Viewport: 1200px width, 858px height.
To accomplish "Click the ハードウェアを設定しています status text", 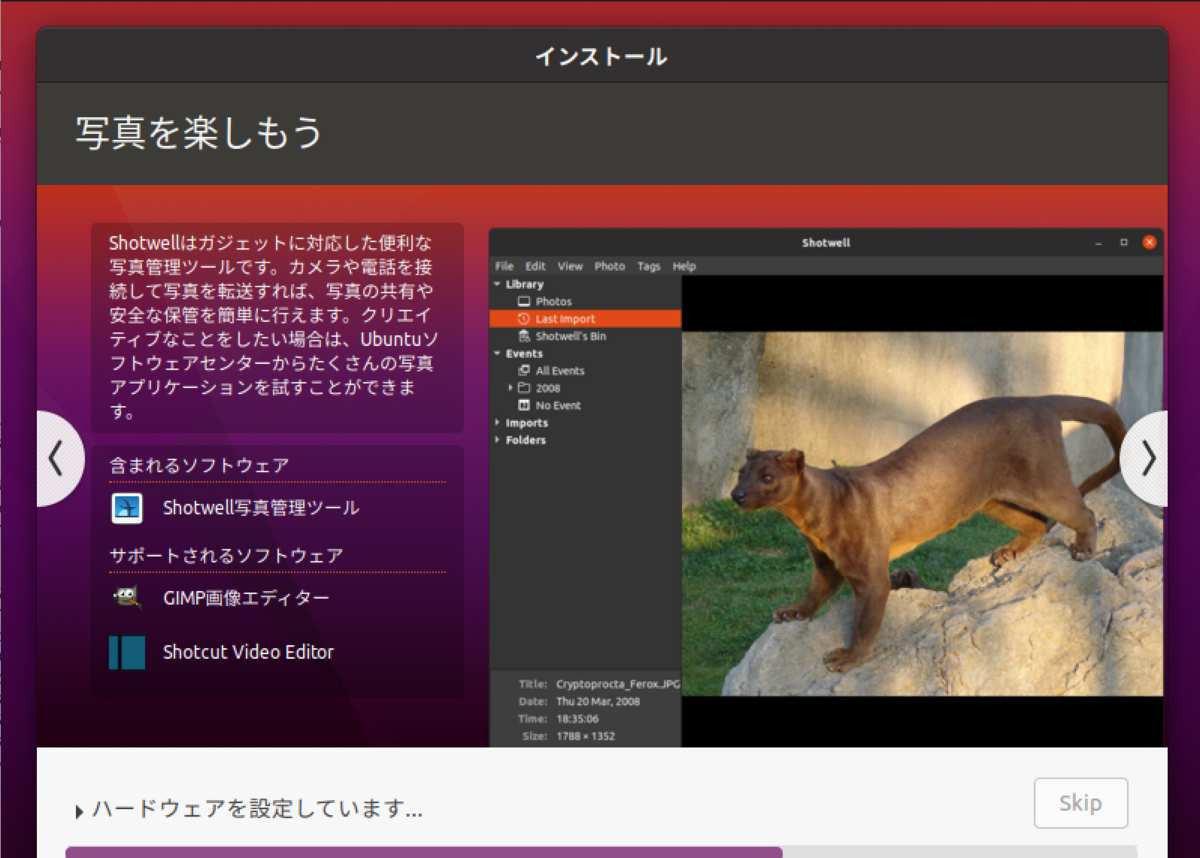I will pyautogui.click(x=257, y=809).
